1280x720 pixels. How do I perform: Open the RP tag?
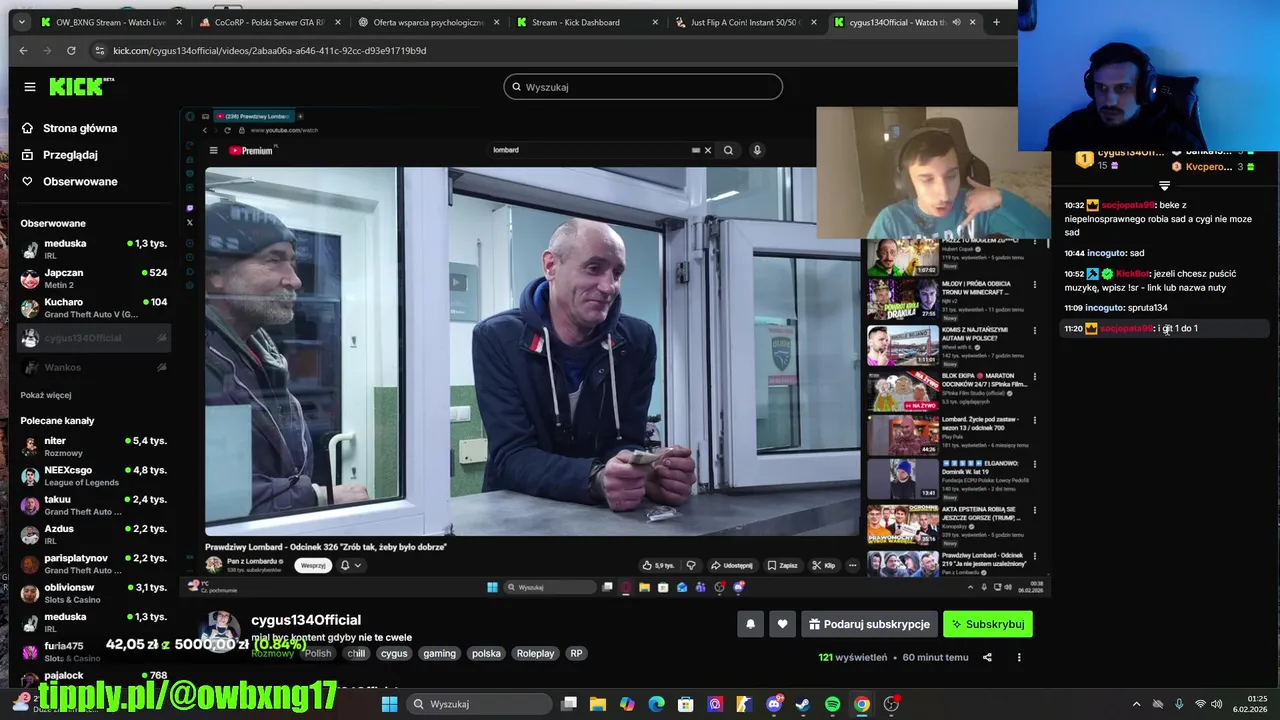[x=576, y=654]
